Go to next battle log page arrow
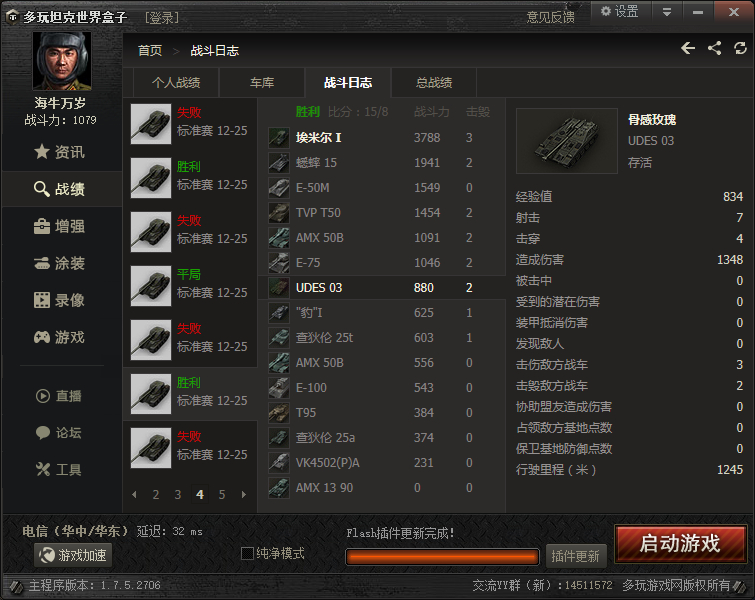 [244, 495]
